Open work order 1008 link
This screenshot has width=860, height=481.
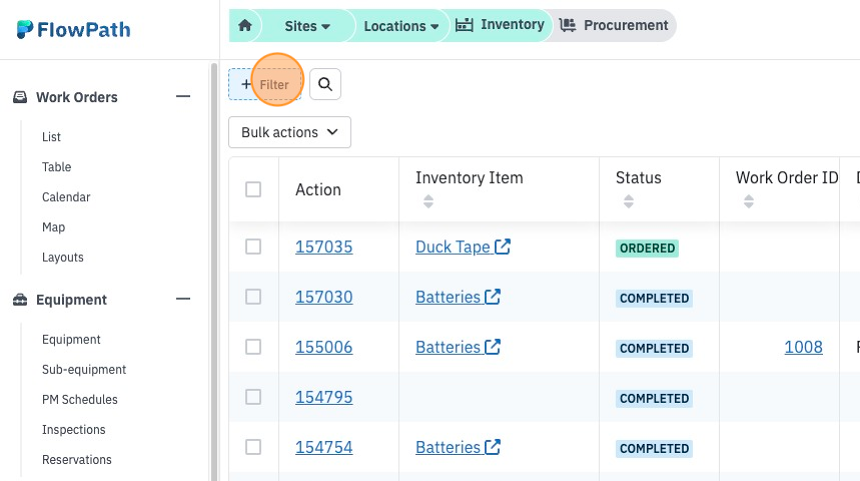click(x=803, y=347)
